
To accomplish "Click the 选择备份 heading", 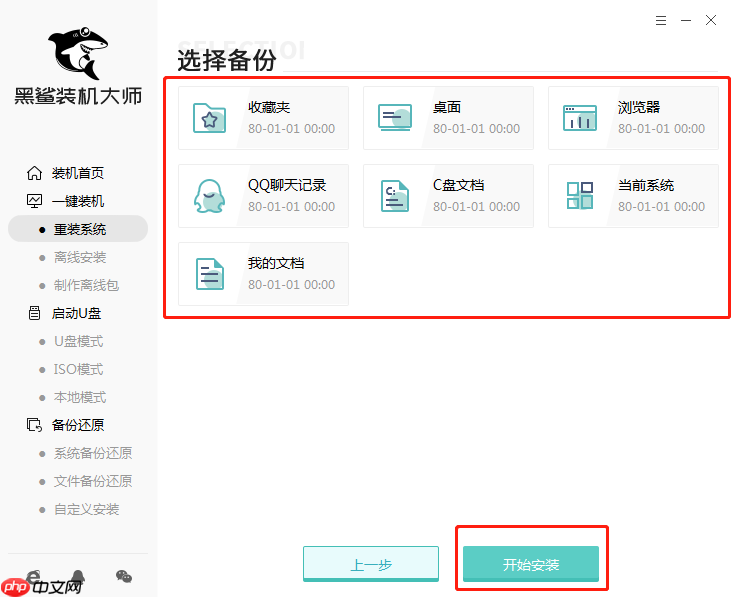I will (227, 61).
